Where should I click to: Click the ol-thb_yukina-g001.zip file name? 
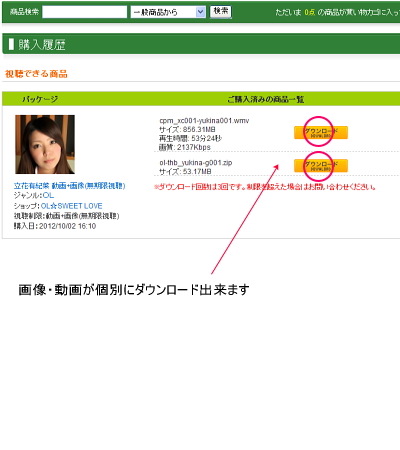pyautogui.click(x=196, y=163)
